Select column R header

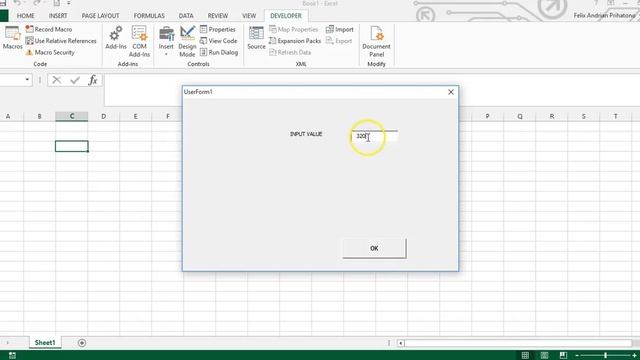coord(551,116)
